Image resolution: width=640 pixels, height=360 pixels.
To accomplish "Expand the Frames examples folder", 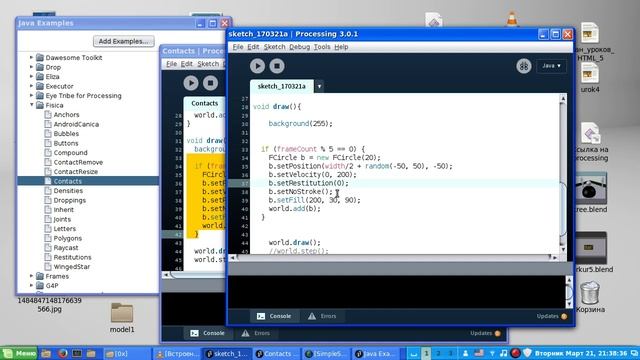I will point(32,276).
